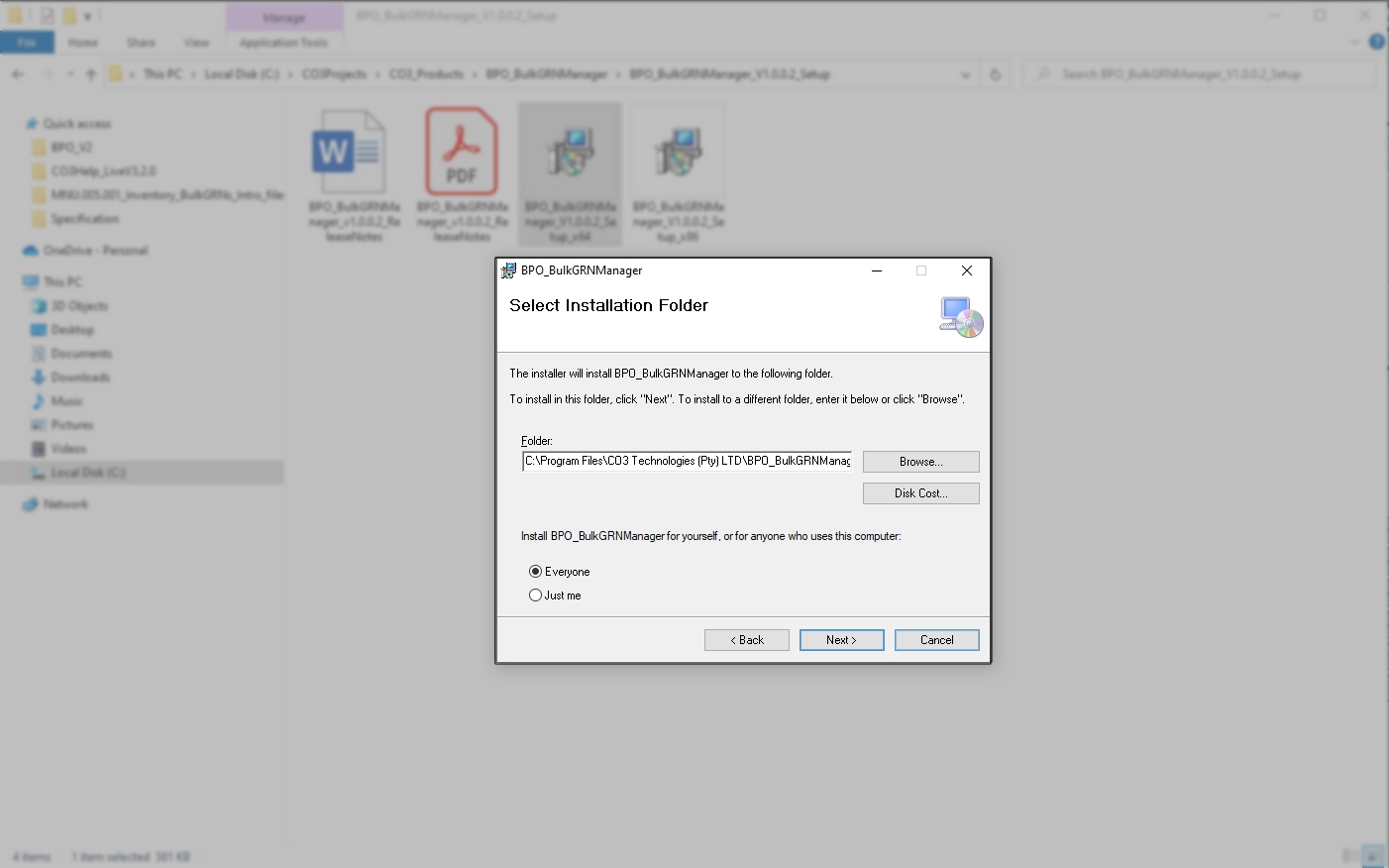Open Network in the navigation pane
The height and width of the screenshot is (868, 1389).
tap(65, 504)
